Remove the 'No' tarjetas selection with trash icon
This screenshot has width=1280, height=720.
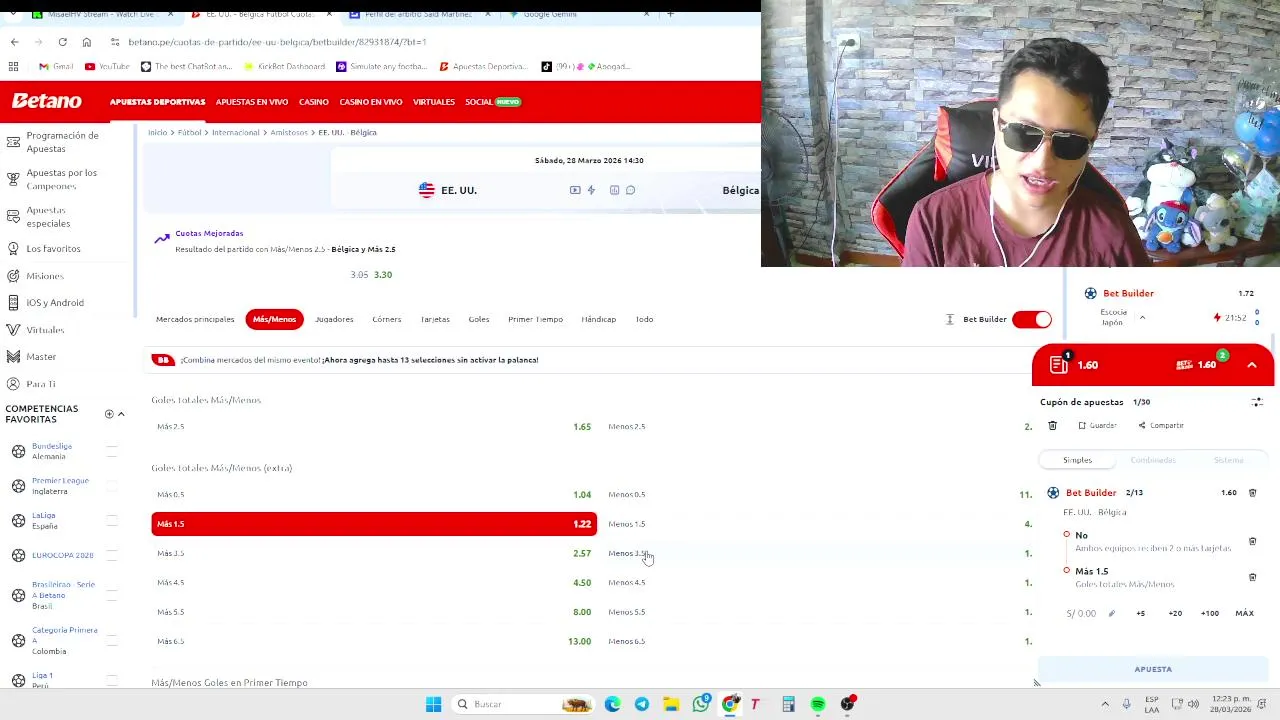point(1252,542)
